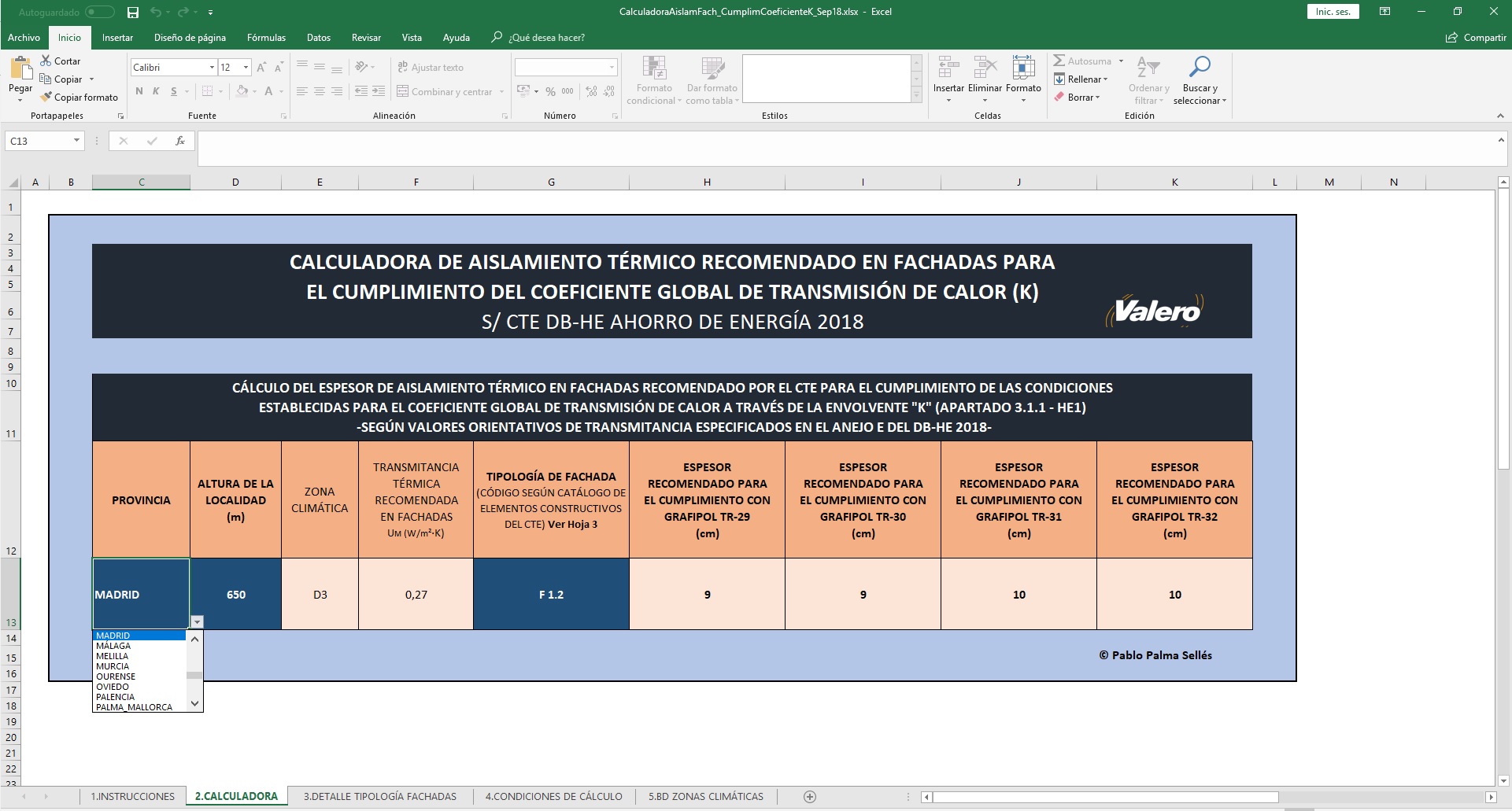Image resolution: width=1512 pixels, height=811 pixels.
Task: Switch to Fórmulas ribbon tab
Action: (x=266, y=37)
